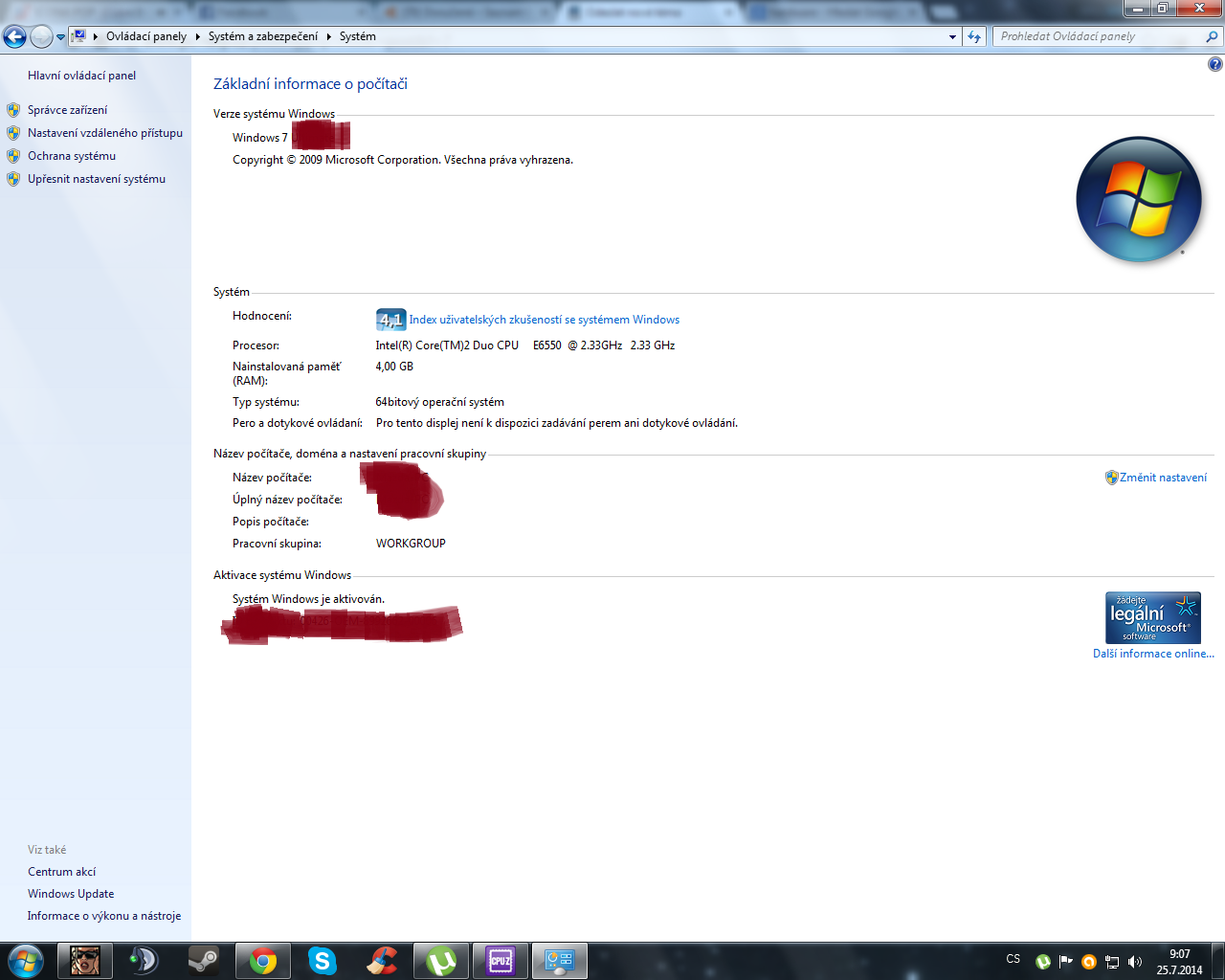Open the blue Help question mark

[x=1215, y=64]
